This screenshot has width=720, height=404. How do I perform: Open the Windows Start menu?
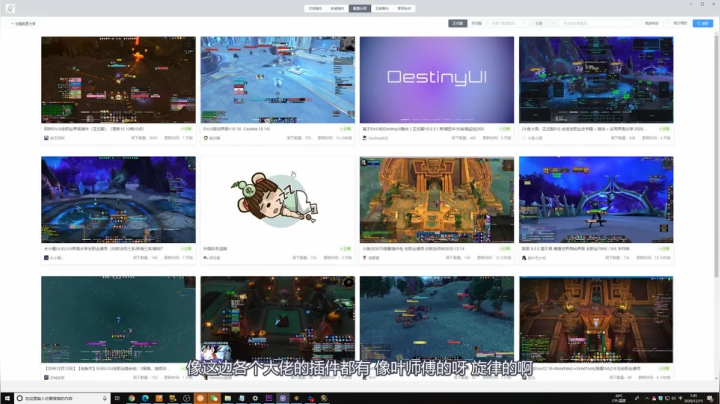6,398
